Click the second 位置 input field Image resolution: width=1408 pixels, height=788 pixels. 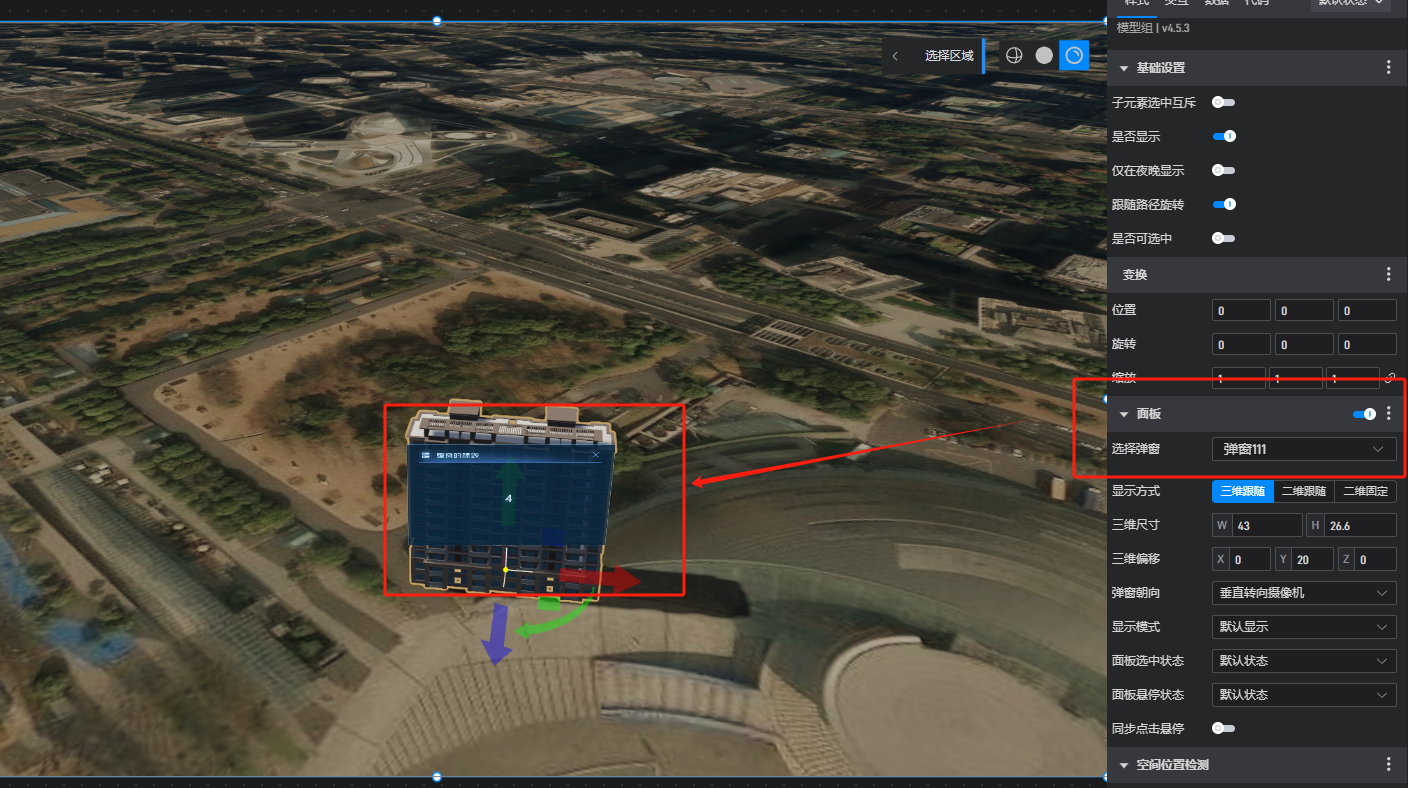pos(1304,311)
